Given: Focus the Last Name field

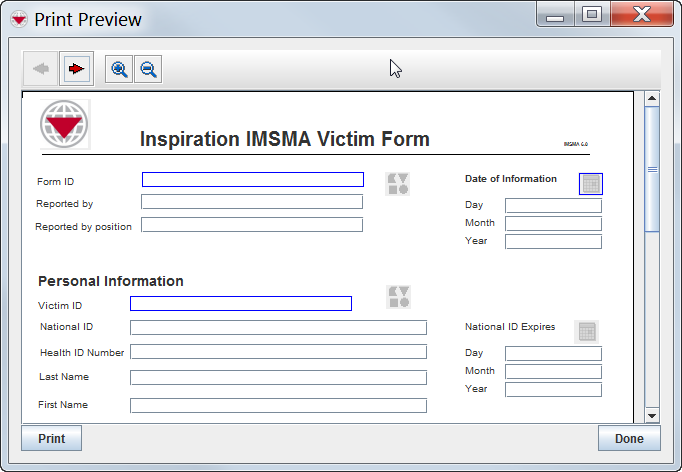Looking at the screenshot, I should click(278, 378).
